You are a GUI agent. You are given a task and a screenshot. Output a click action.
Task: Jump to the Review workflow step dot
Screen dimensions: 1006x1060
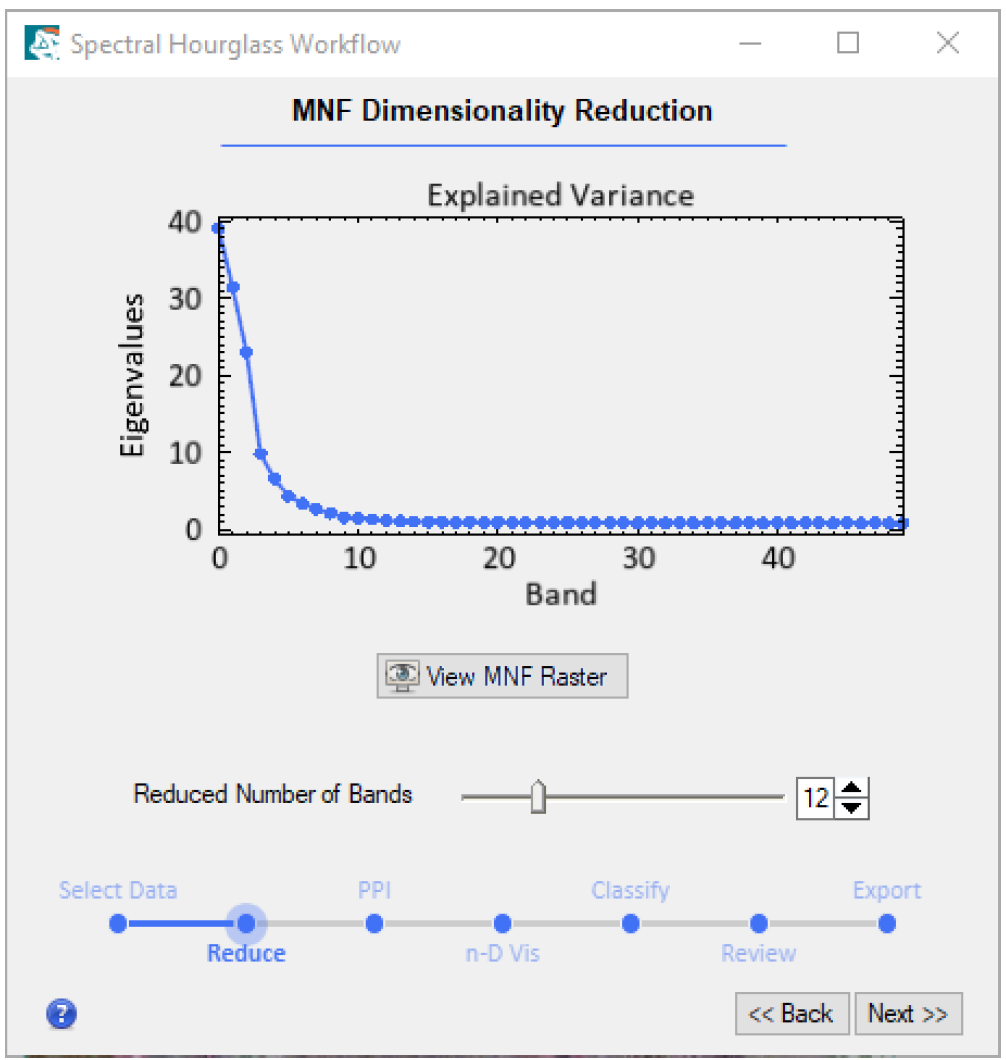click(x=758, y=923)
